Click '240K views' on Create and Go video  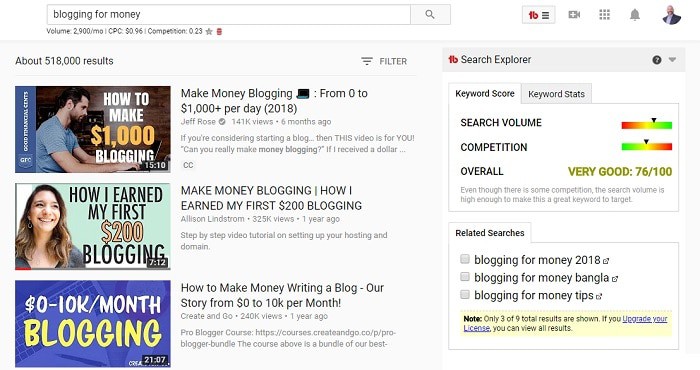click(261, 316)
